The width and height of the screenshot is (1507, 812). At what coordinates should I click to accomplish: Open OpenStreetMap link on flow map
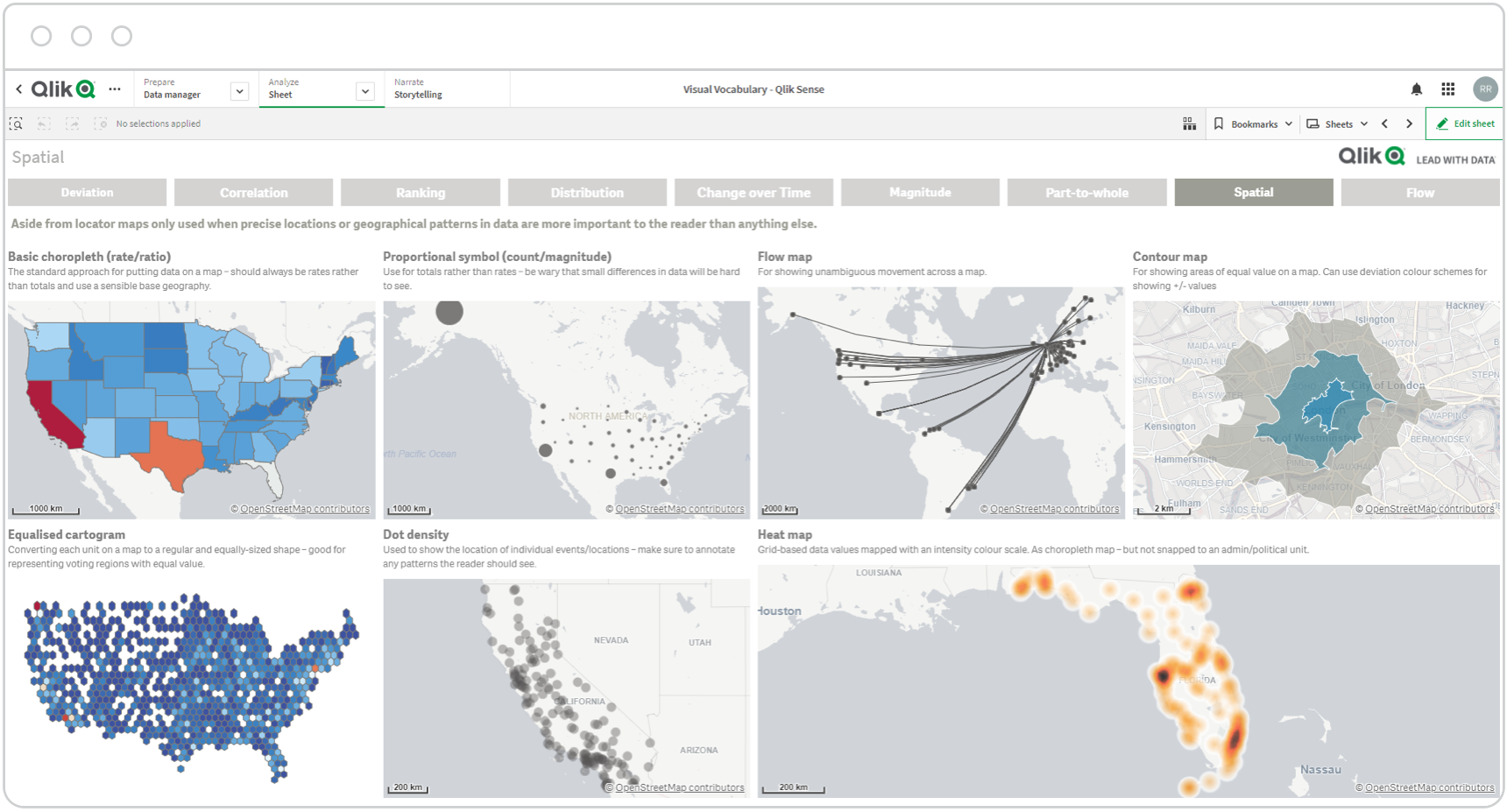pos(1055,509)
